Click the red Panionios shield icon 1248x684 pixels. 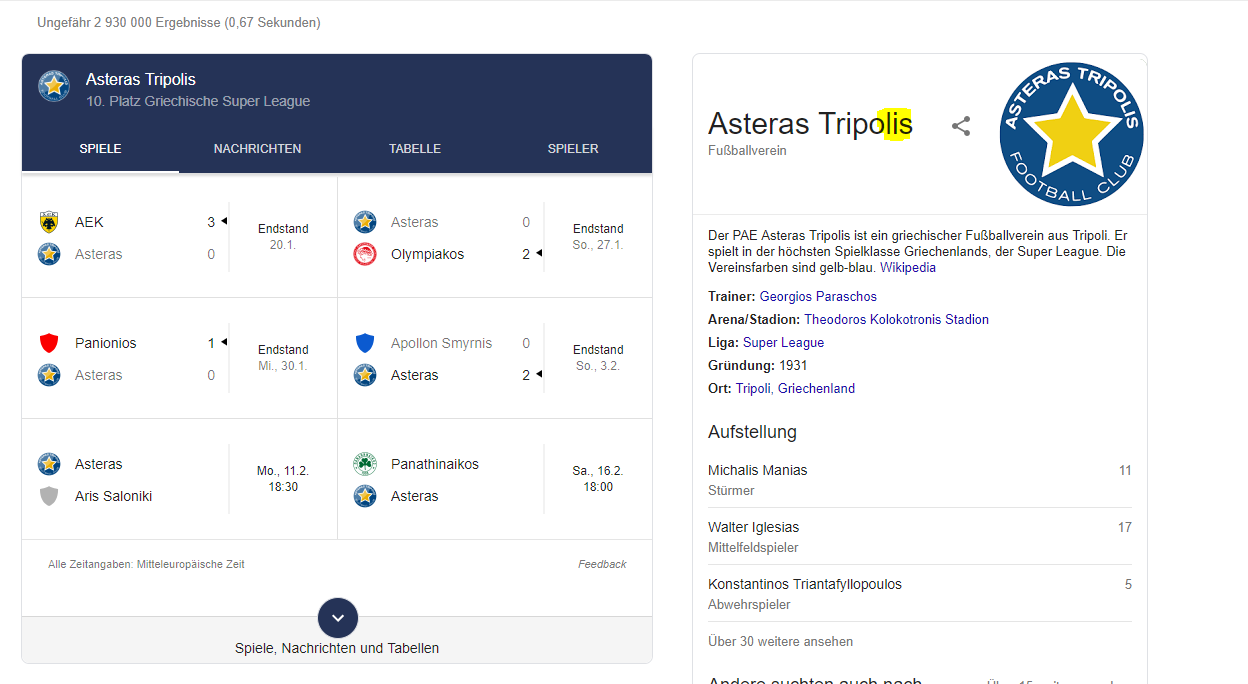tap(49, 343)
